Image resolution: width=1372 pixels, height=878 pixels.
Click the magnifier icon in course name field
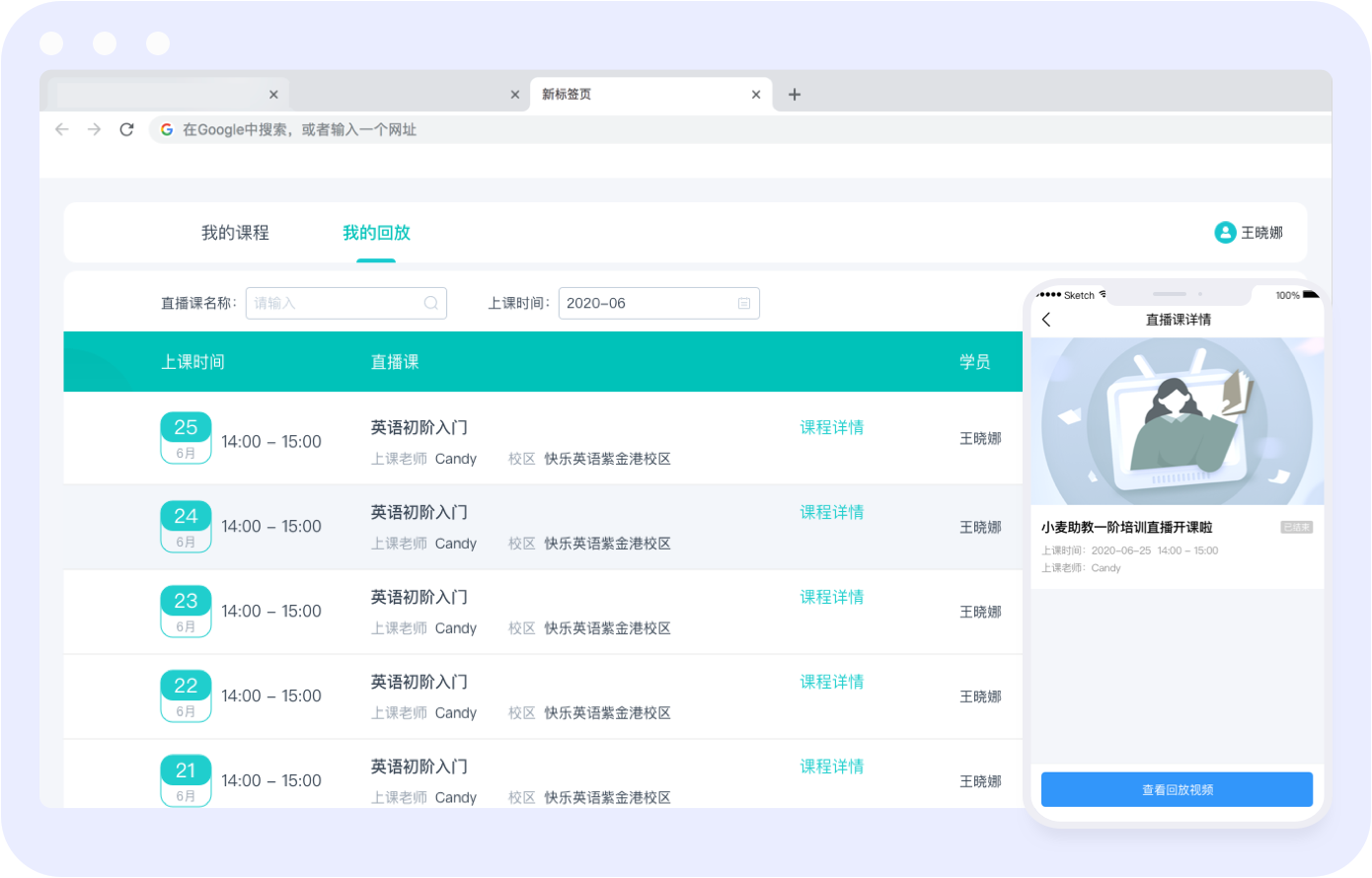(x=431, y=303)
